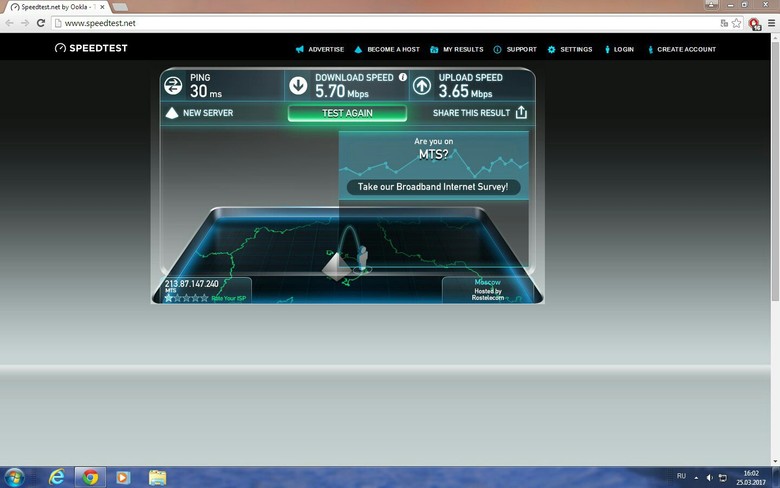This screenshot has height=488, width=780.
Task: Click the Speedtest logo in header
Action: (91, 48)
